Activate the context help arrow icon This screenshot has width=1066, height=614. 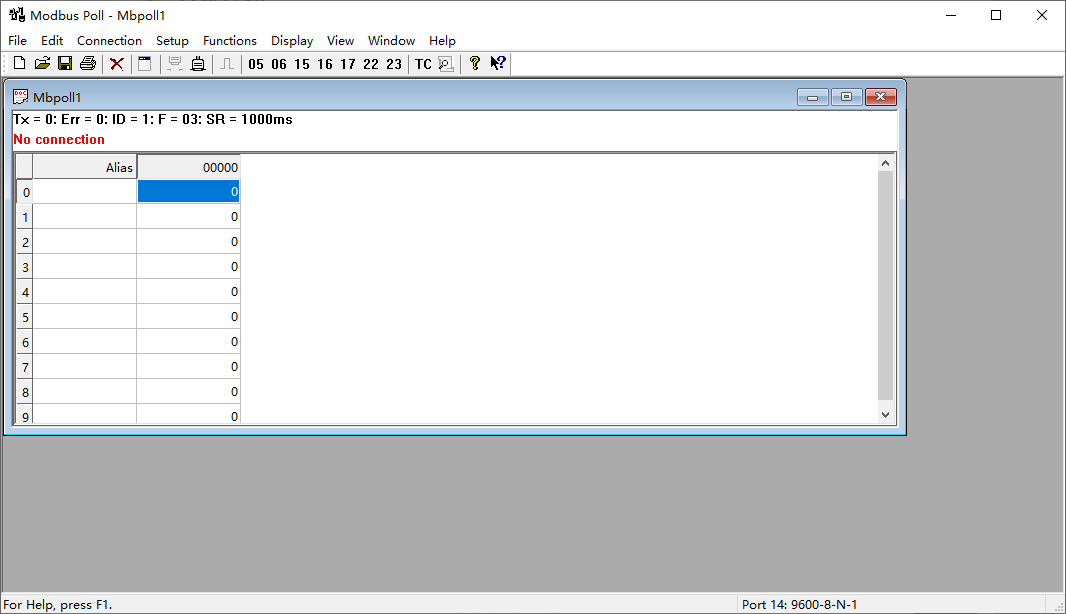[x=498, y=64]
